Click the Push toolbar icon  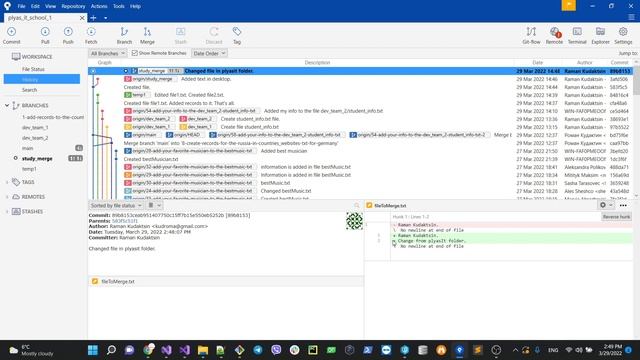coord(68,36)
